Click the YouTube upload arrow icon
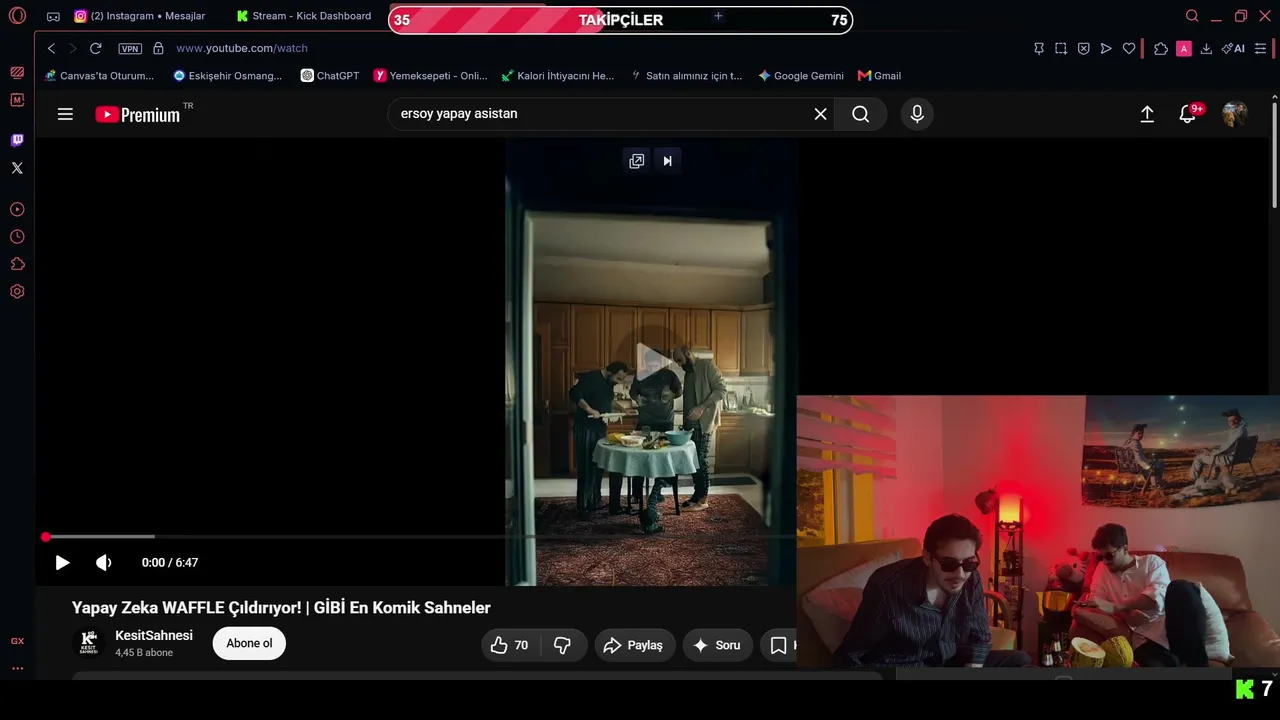Viewport: 1280px width, 720px height. [x=1147, y=114]
